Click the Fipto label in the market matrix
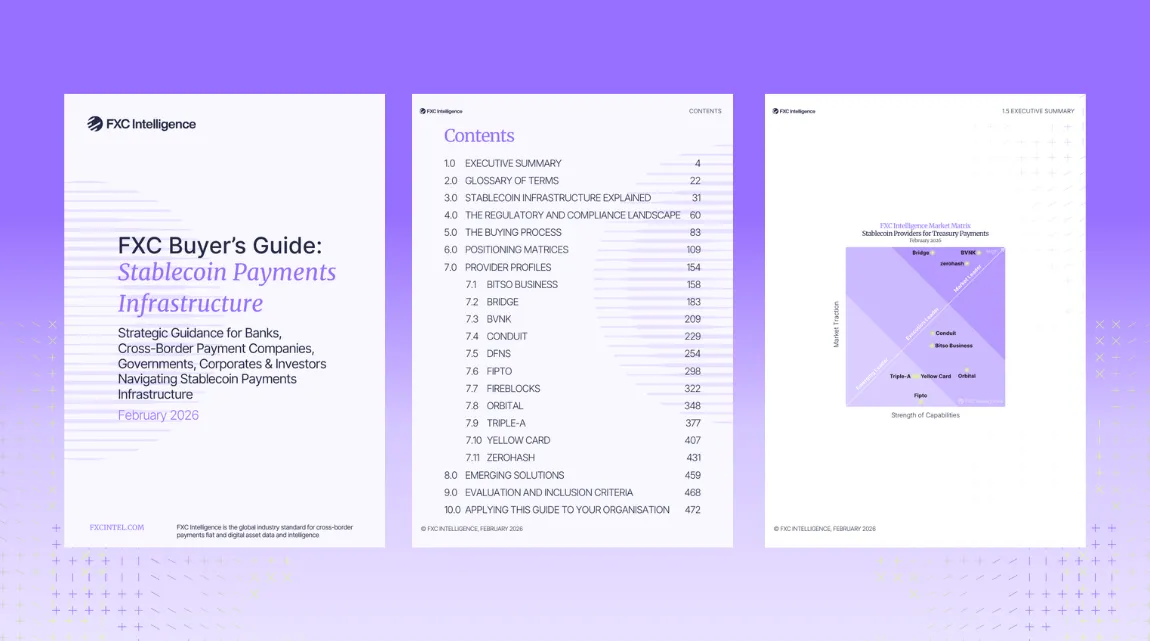 [x=920, y=395]
